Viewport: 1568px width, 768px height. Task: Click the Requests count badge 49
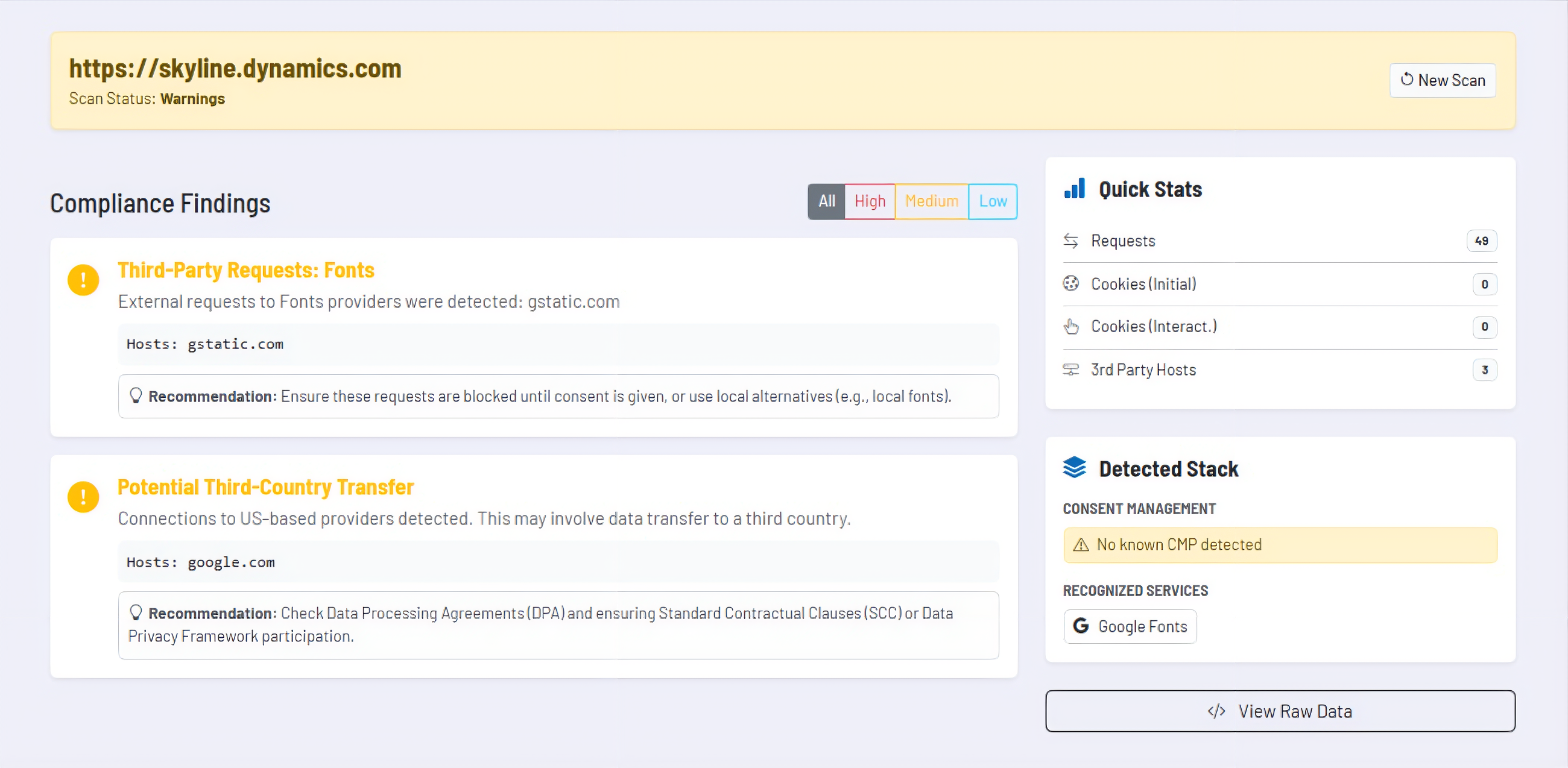point(1482,241)
